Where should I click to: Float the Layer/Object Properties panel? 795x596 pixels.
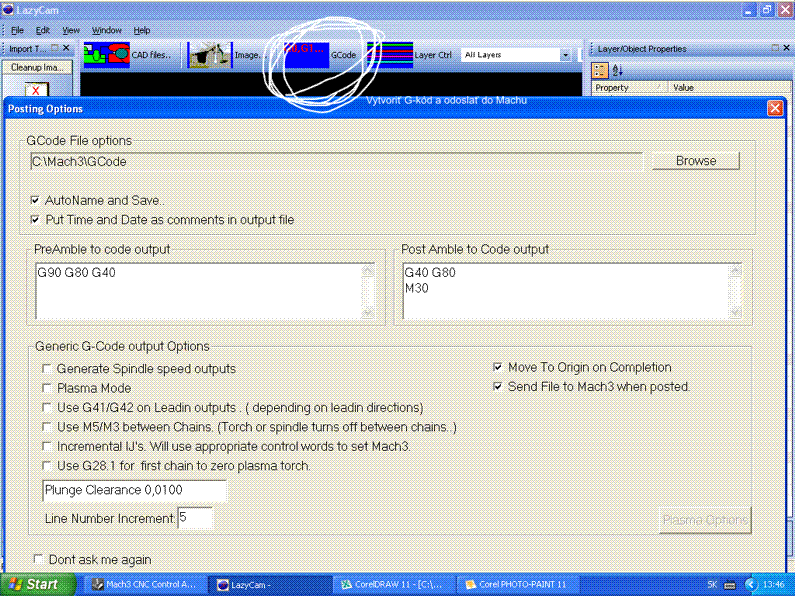775,48
